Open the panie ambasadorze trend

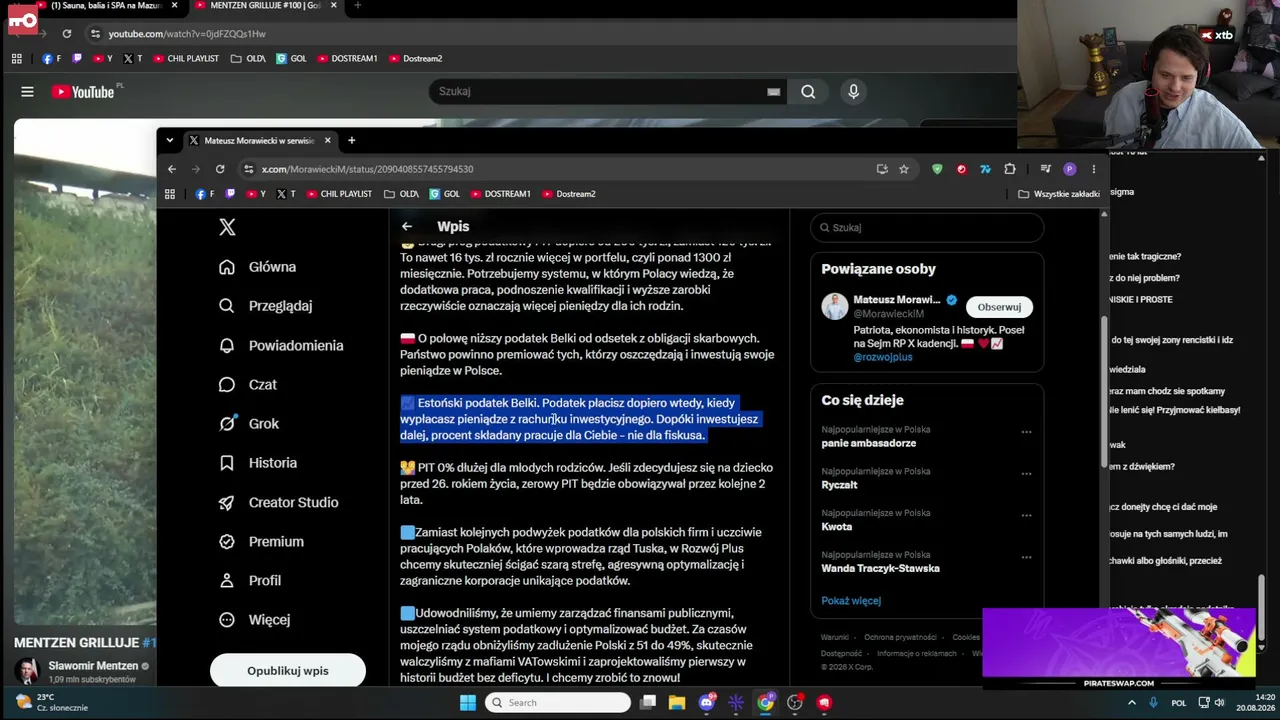coord(869,443)
